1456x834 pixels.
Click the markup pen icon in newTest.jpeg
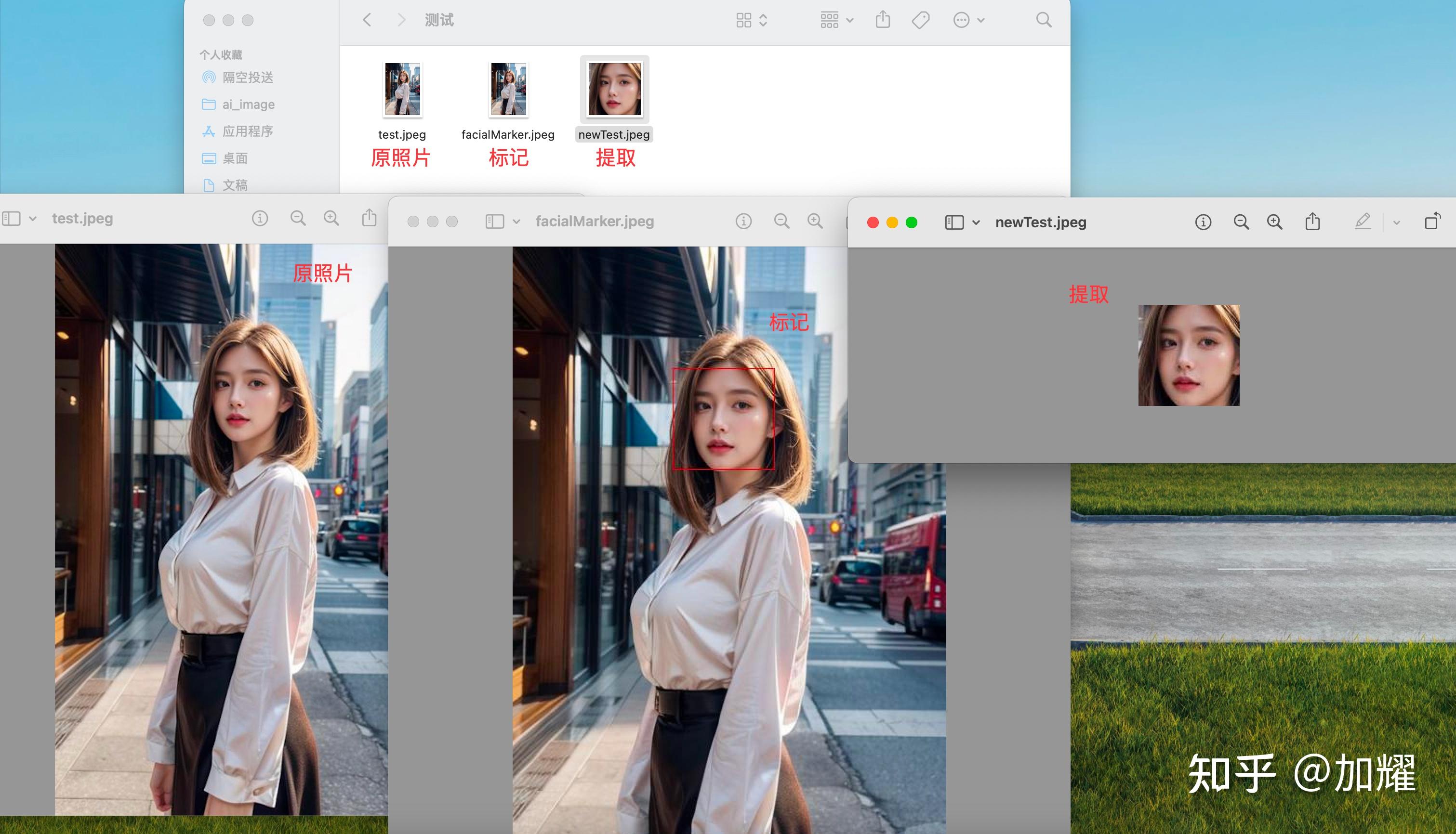click(x=1363, y=222)
